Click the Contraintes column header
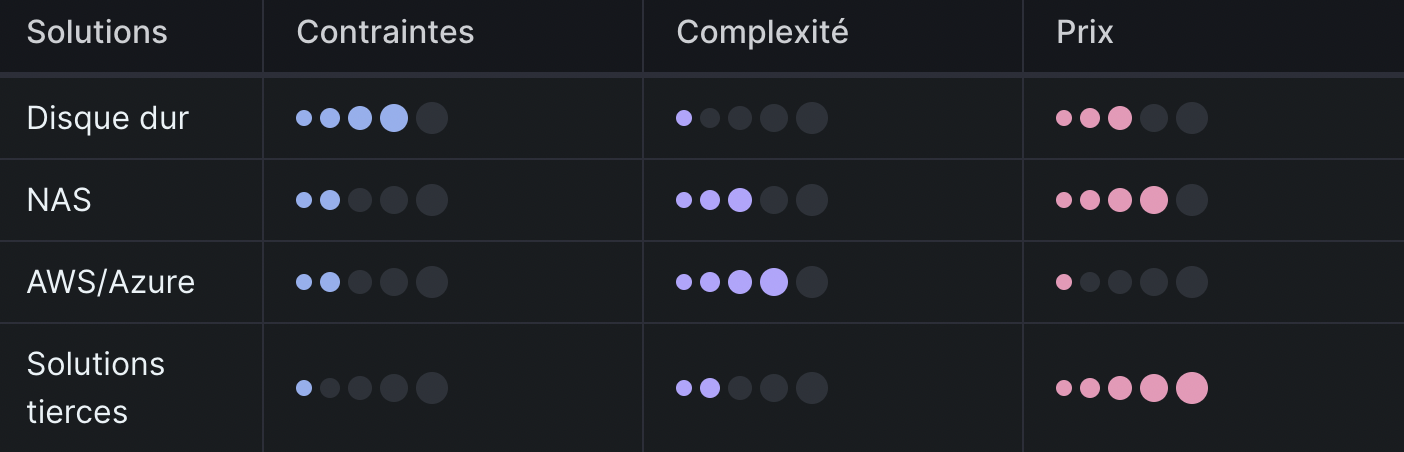Image resolution: width=1404 pixels, height=452 pixels. 385,32
